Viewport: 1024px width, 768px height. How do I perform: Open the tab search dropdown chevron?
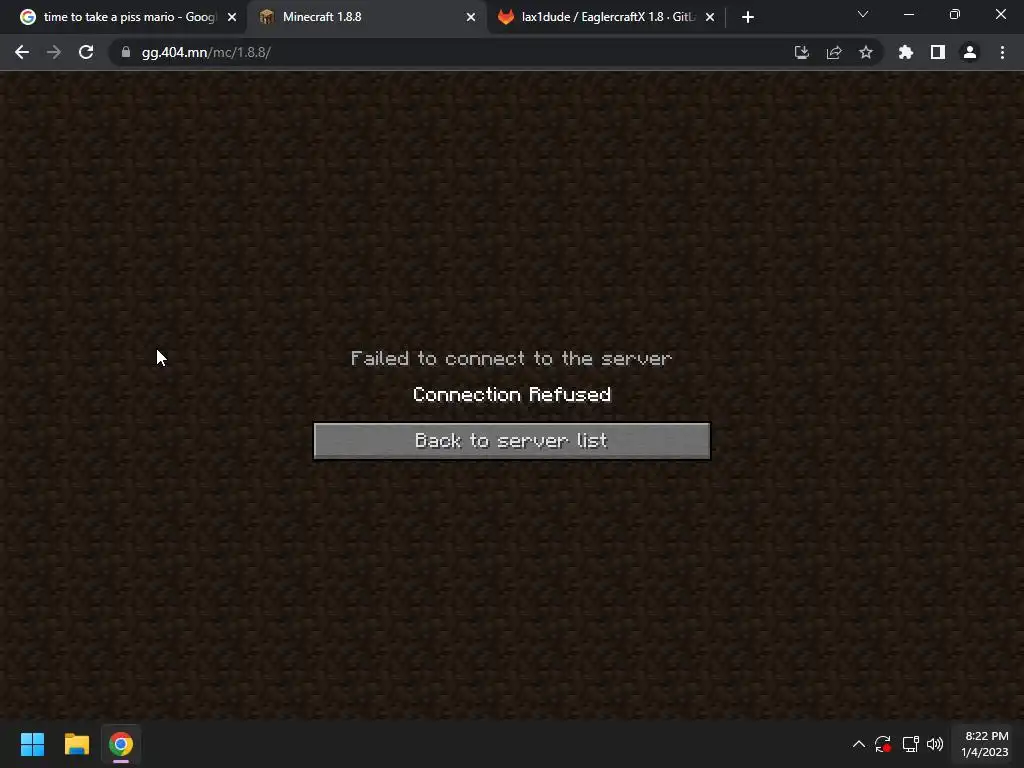pos(863,14)
